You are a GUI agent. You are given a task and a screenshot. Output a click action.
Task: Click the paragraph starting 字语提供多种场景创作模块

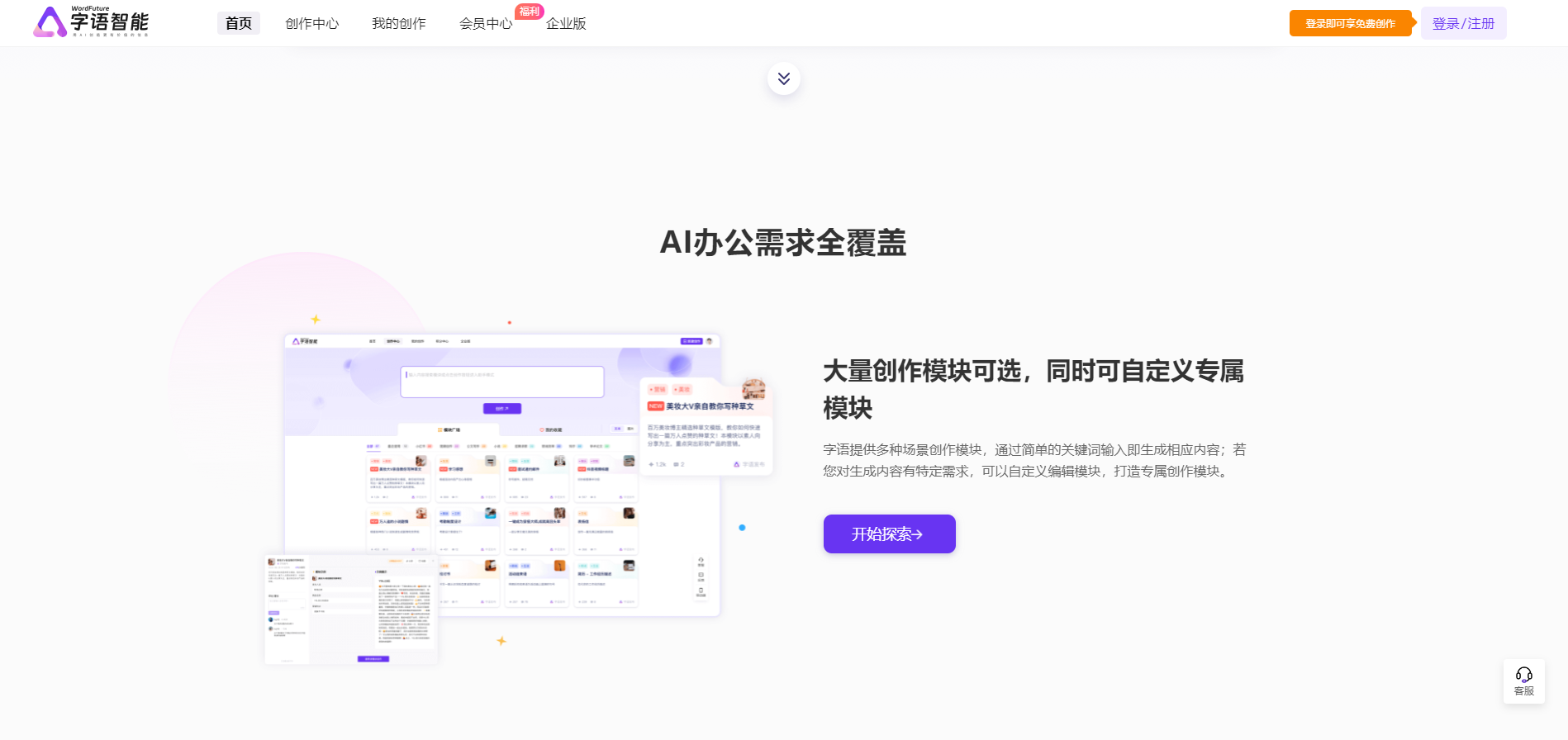(x=1034, y=460)
